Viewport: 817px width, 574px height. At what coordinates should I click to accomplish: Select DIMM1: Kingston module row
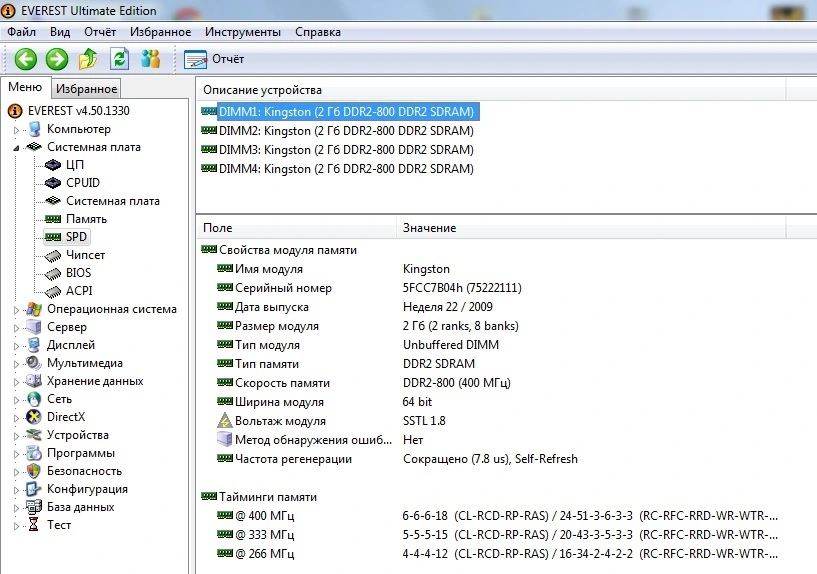tap(340, 111)
